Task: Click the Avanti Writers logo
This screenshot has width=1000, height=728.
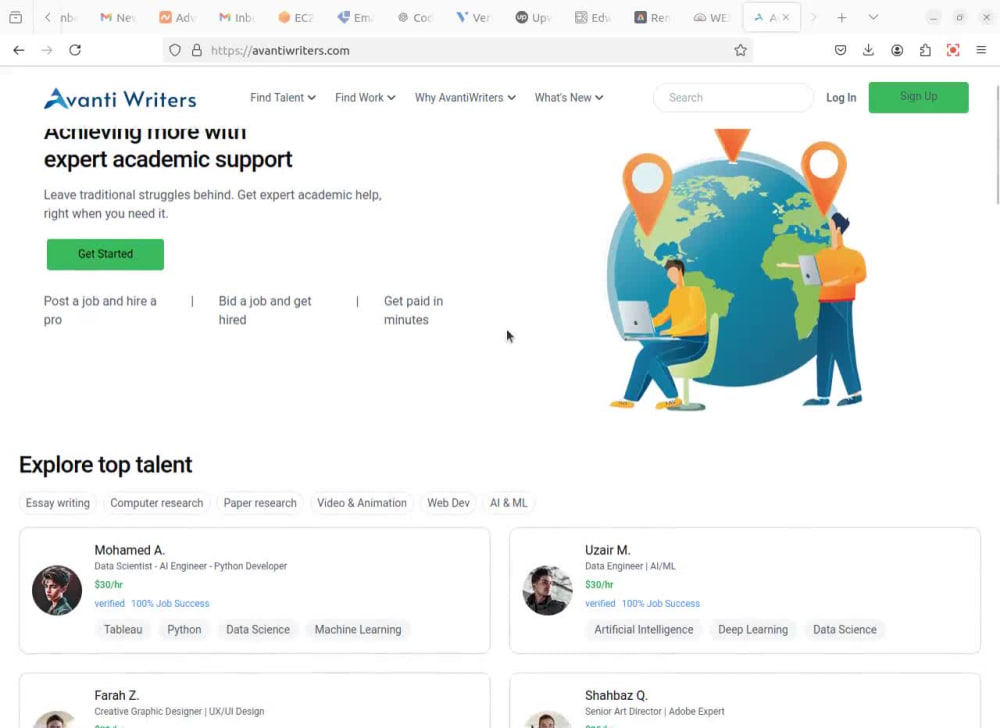Action: (120, 98)
